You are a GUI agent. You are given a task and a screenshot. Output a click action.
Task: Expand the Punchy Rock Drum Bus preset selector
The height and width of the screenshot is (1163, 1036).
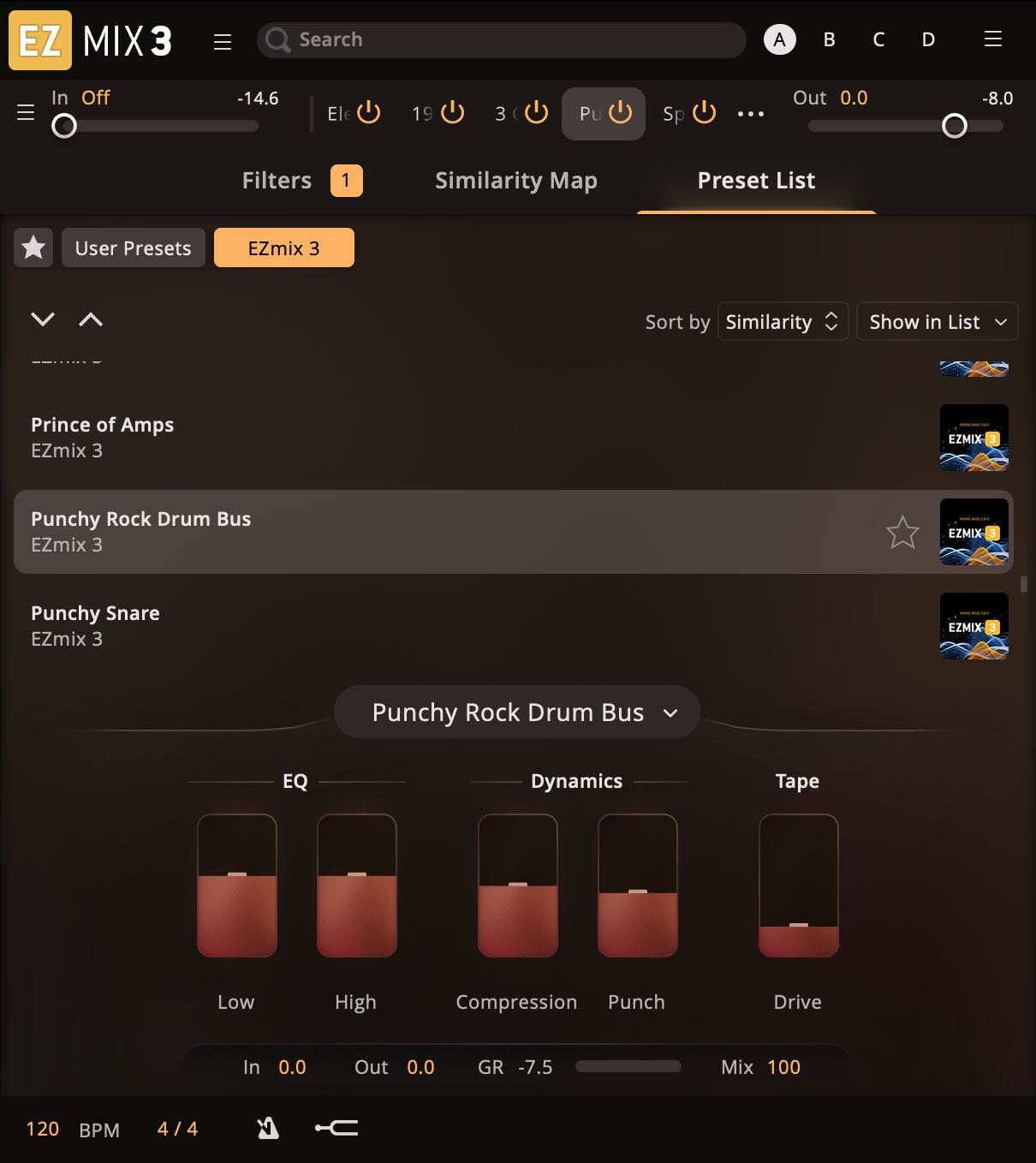coord(517,713)
